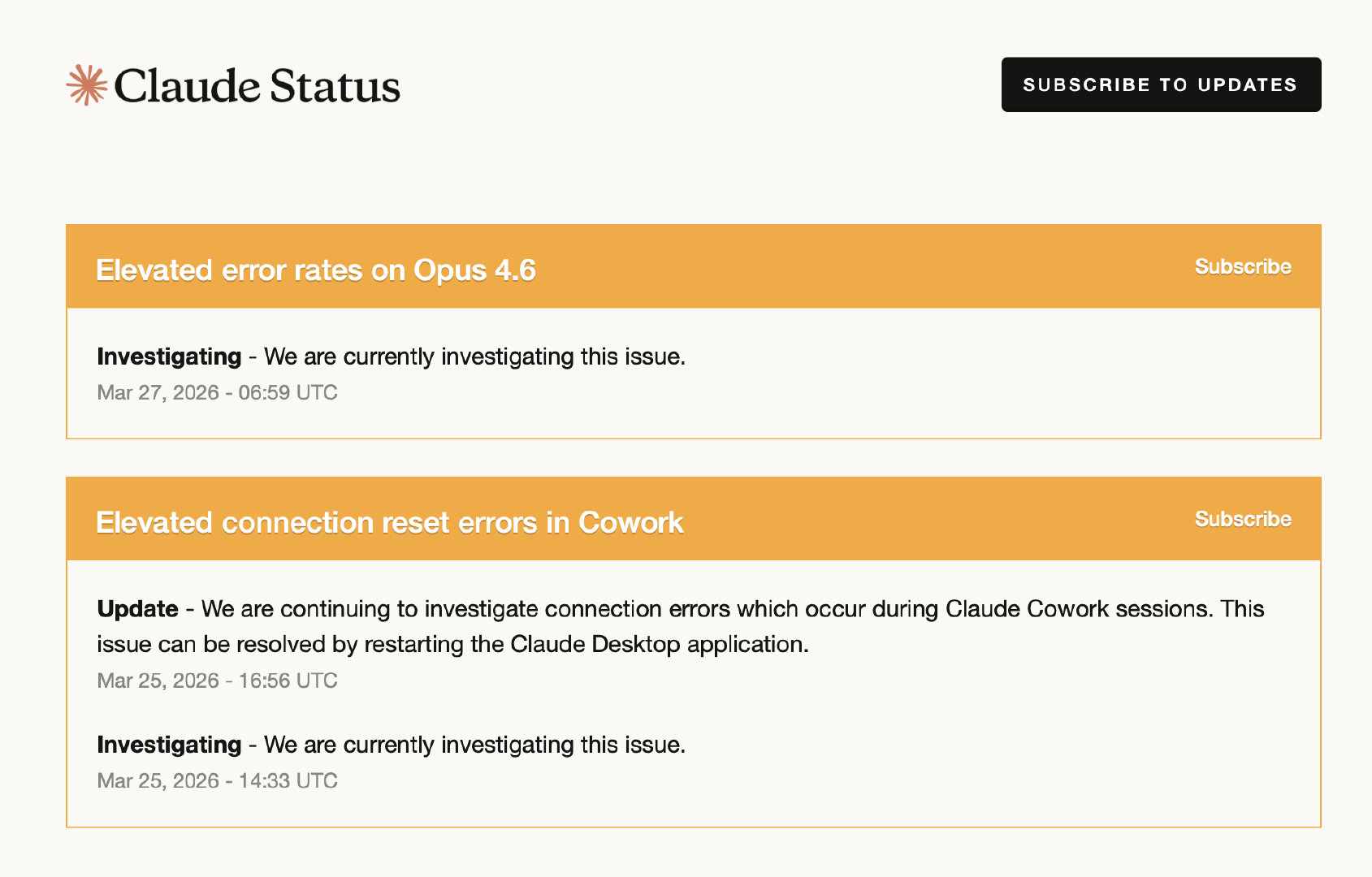Screen dimensions: 1372x877
Task: Click the Opus 4.6 investigating message text
Action: [474, 356]
